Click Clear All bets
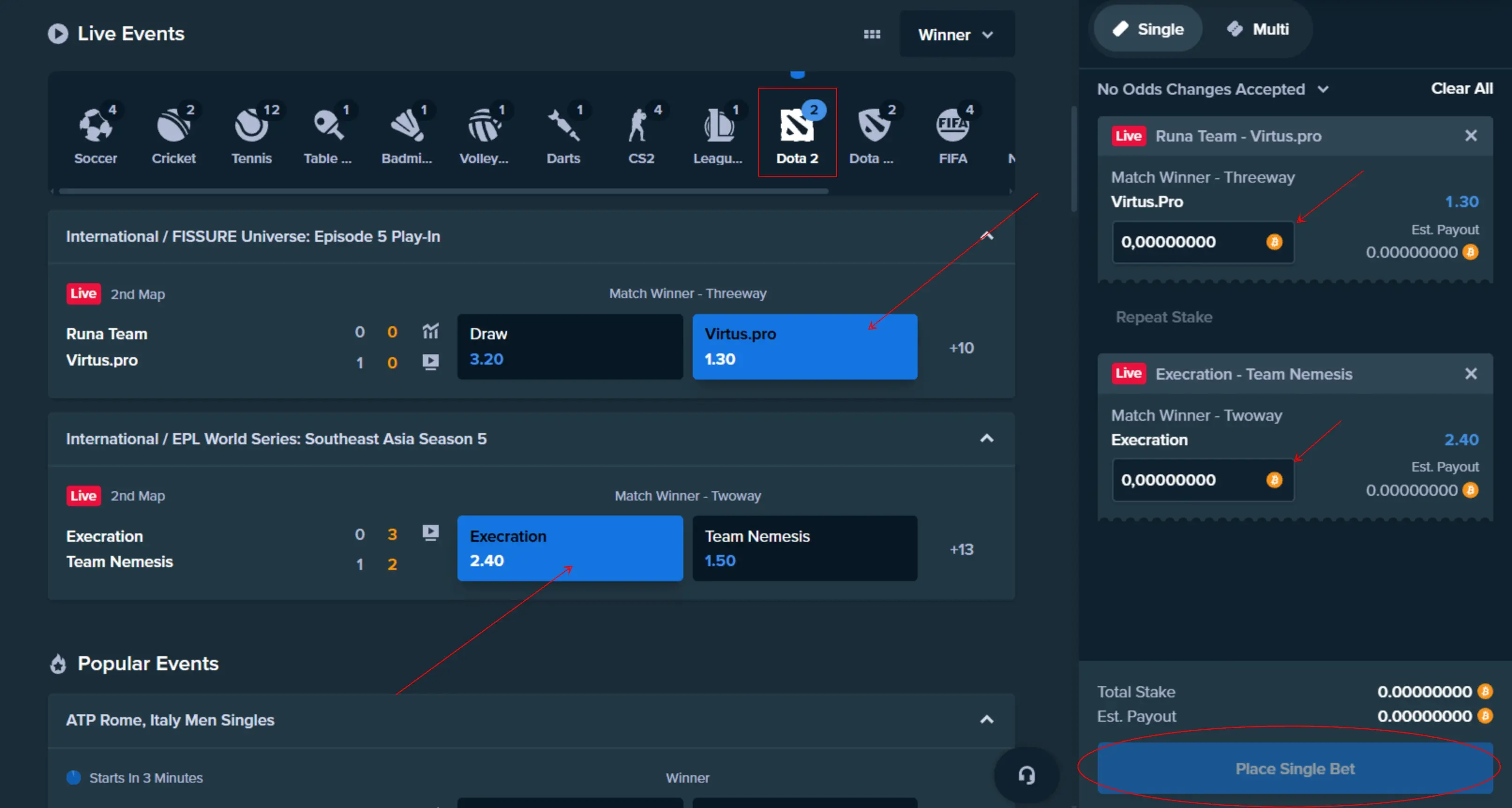 point(1461,89)
